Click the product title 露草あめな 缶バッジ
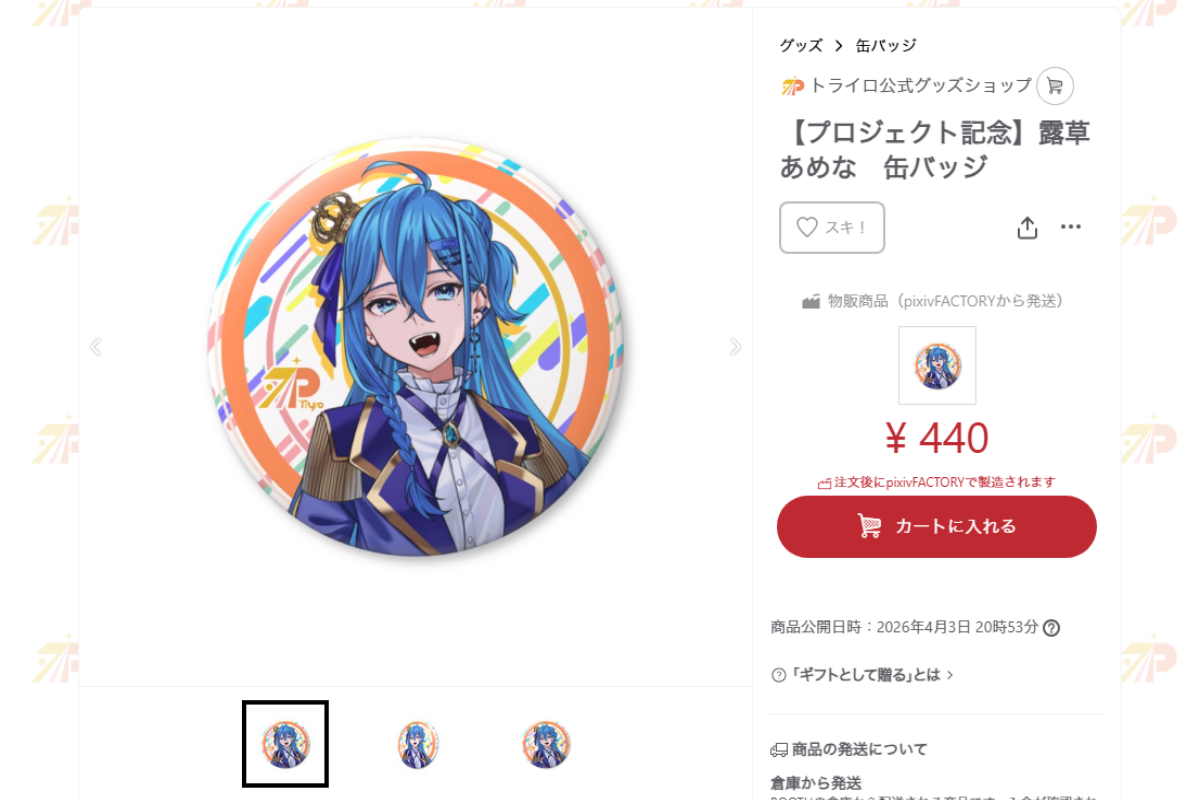 pos(935,150)
